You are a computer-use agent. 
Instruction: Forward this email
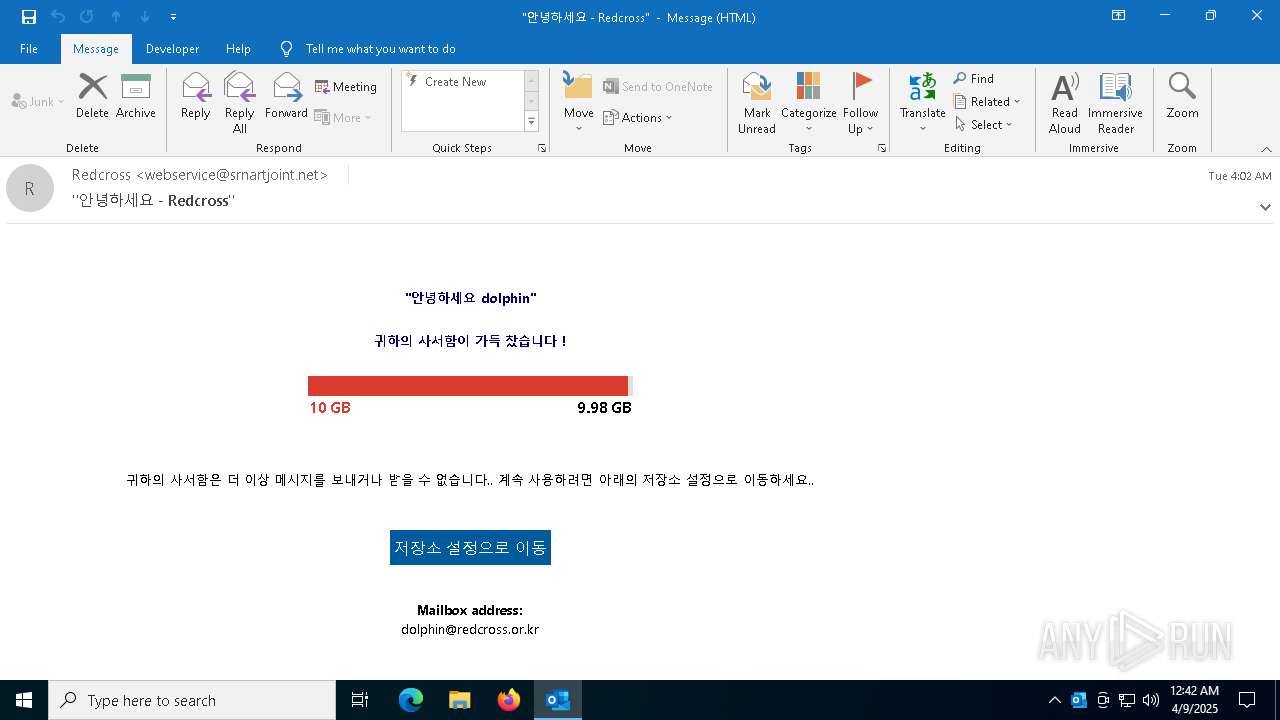[286, 97]
